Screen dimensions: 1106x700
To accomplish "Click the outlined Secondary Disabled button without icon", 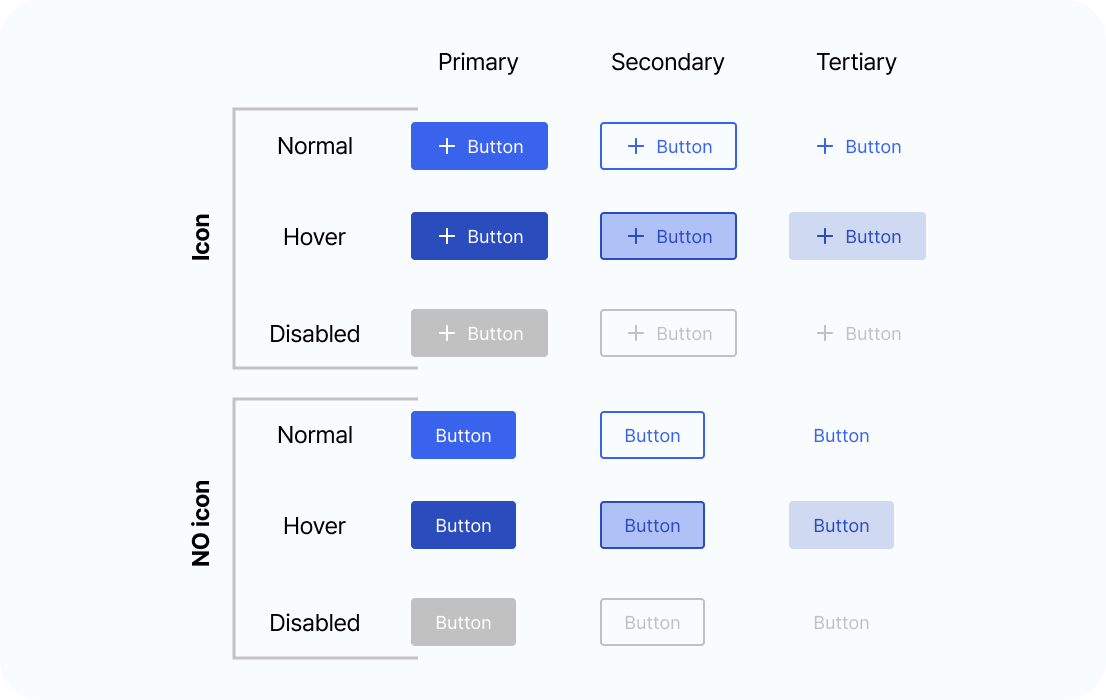I will click(x=652, y=622).
